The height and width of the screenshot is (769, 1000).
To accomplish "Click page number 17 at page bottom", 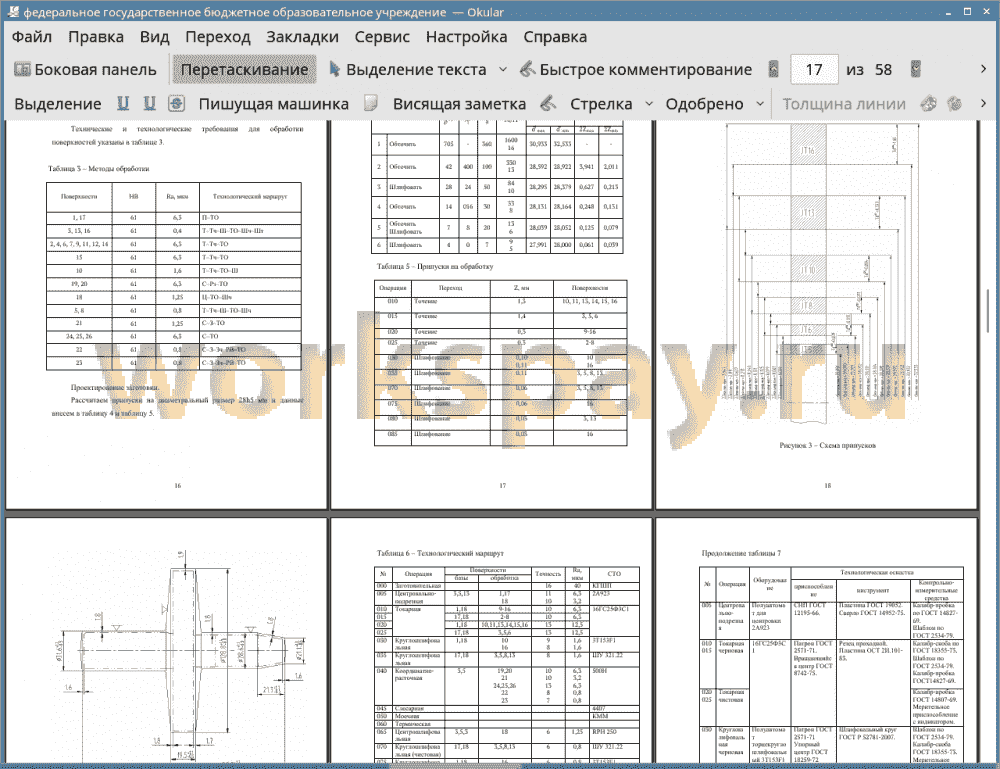I will 503,486.
